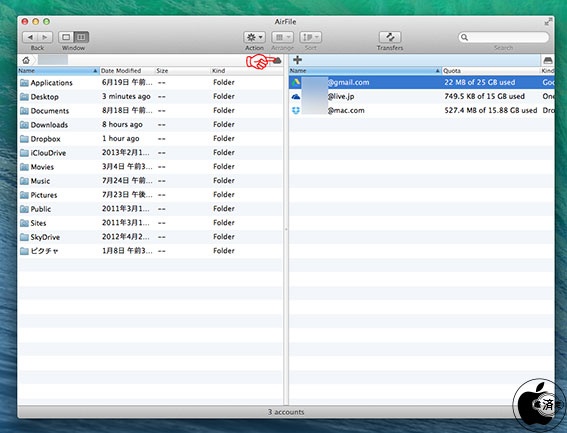The width and height of the screenshot is (567, 433).
Task: Select the Sites folder
Action: tap(150, 223)
